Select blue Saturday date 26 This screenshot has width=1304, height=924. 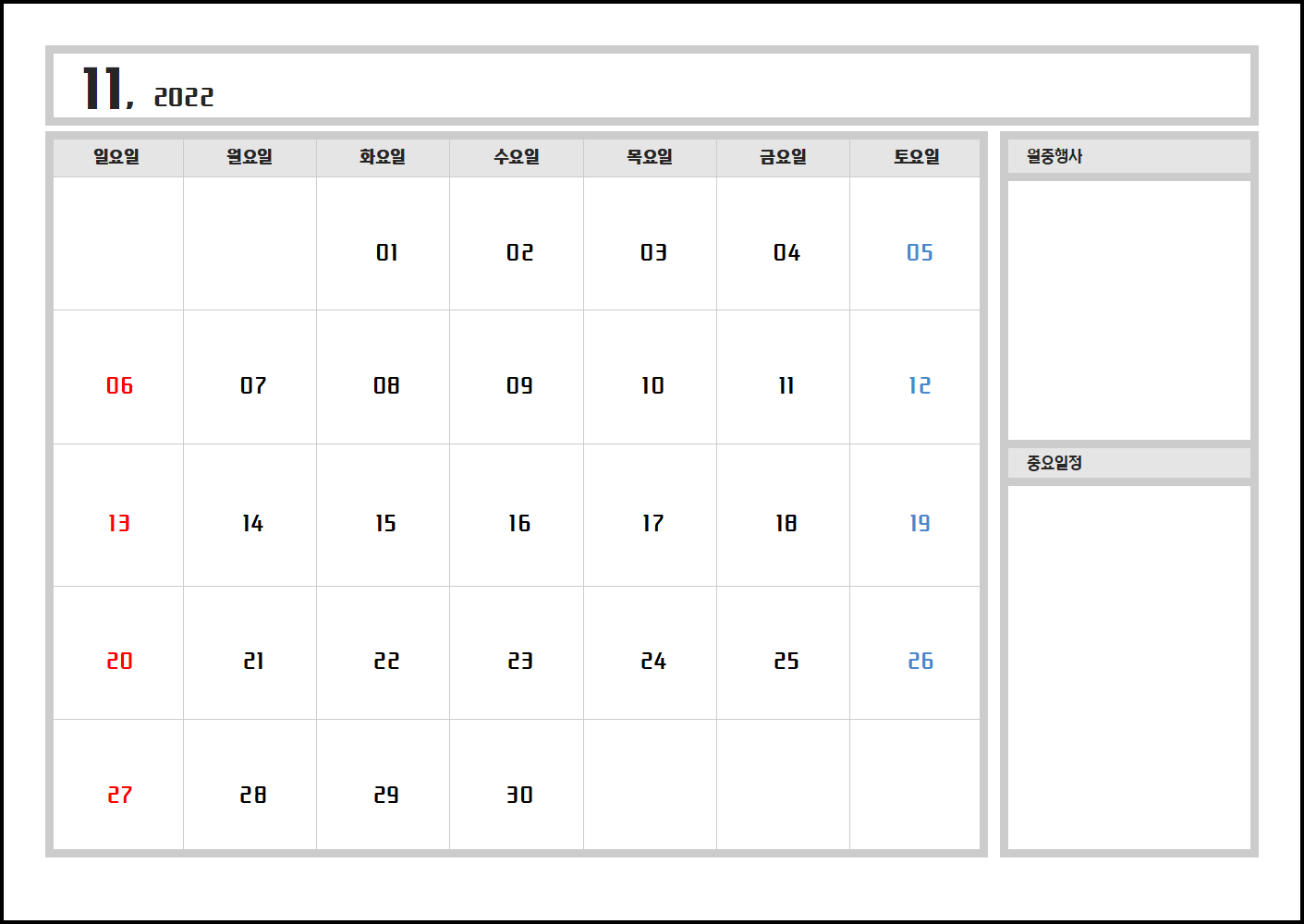(920, 661)
